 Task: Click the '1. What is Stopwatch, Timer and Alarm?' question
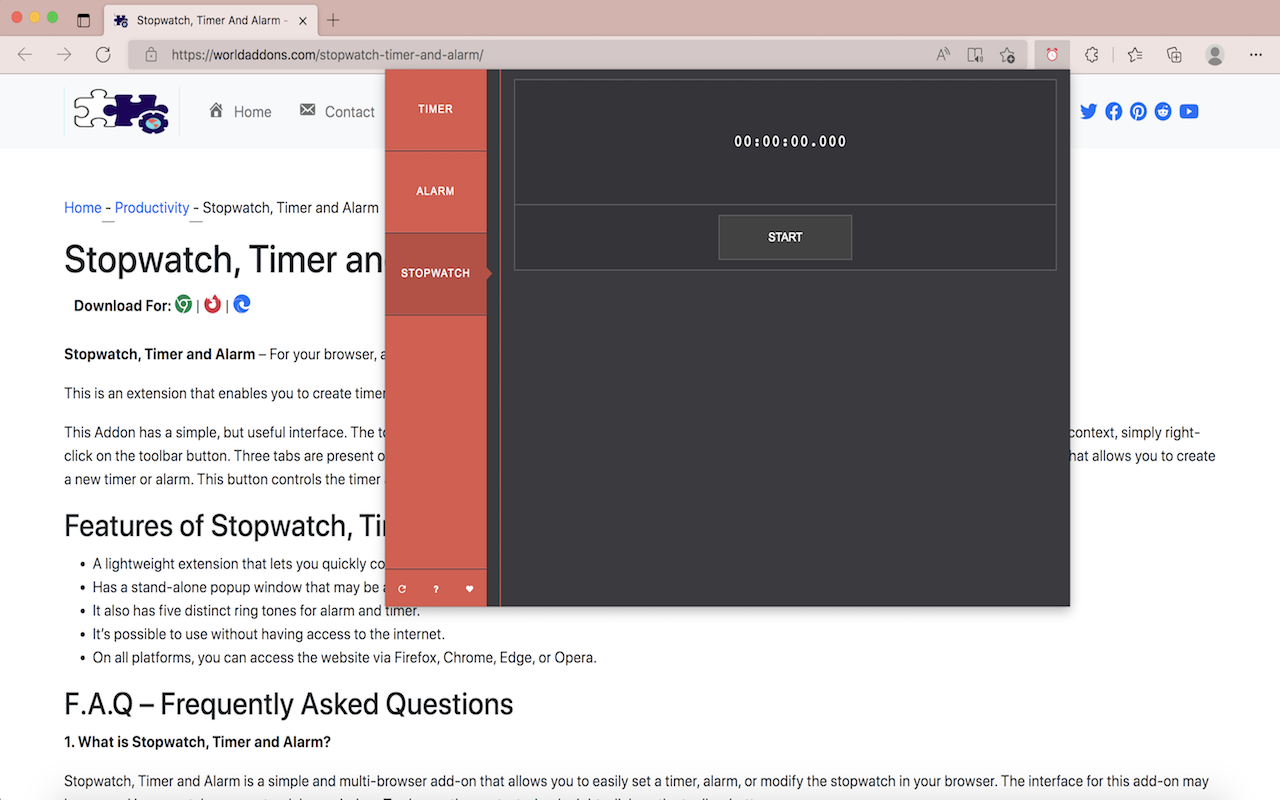point(197,742)
